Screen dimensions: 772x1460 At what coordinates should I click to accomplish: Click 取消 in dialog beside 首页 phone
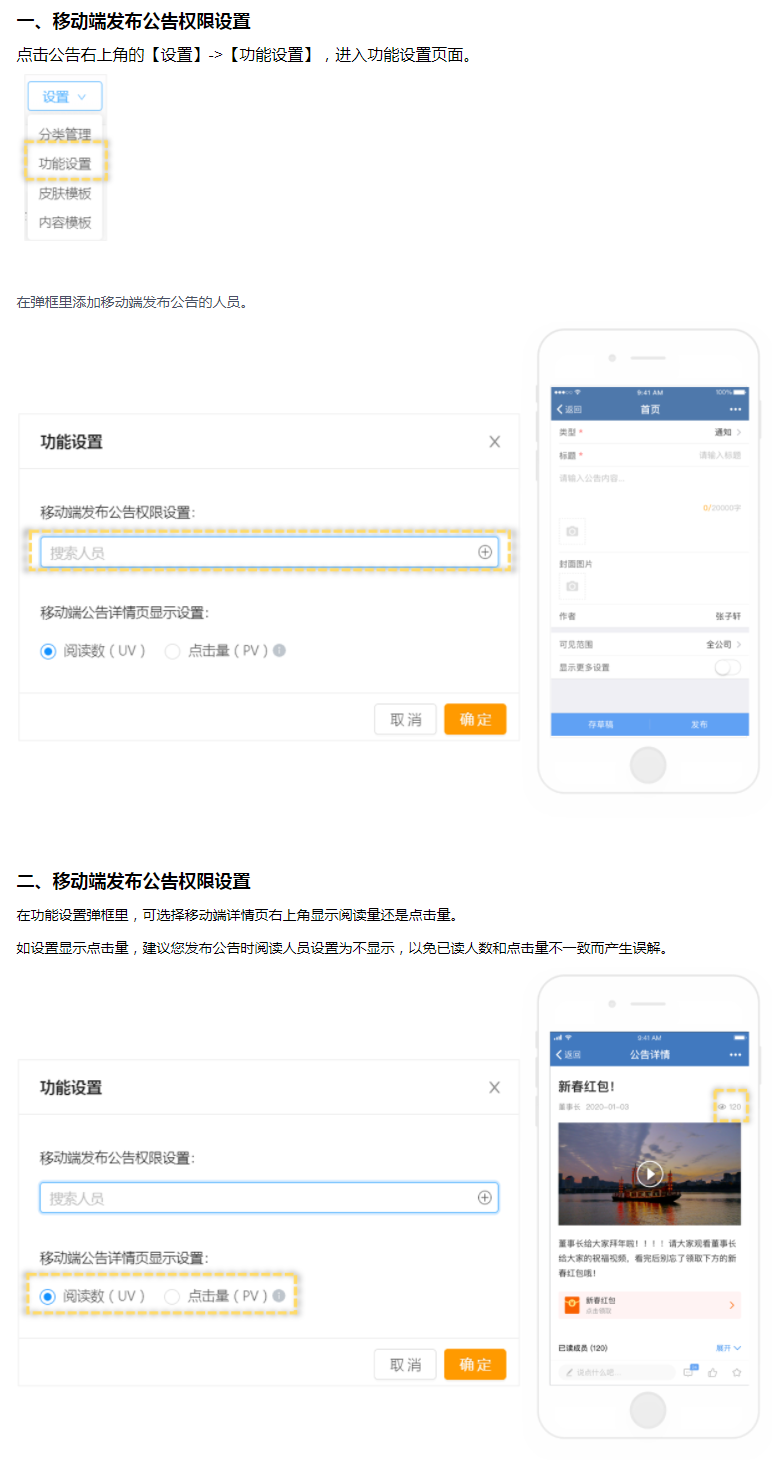(405, 719)
